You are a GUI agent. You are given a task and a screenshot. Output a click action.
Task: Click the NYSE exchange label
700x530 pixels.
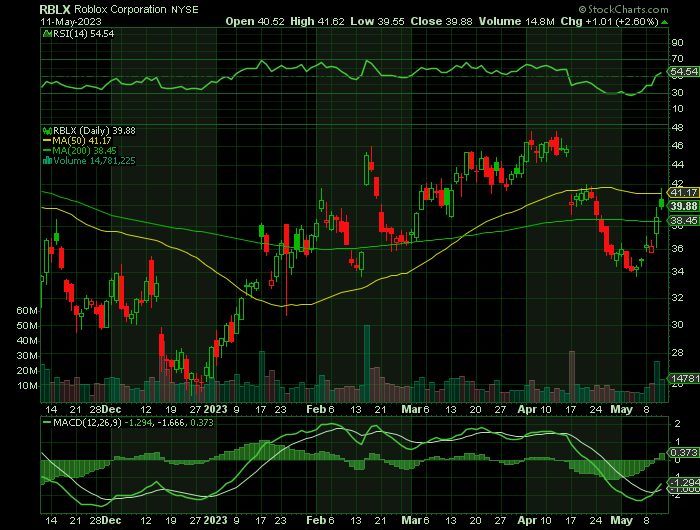pyautogui.click(x=185, y=10)
